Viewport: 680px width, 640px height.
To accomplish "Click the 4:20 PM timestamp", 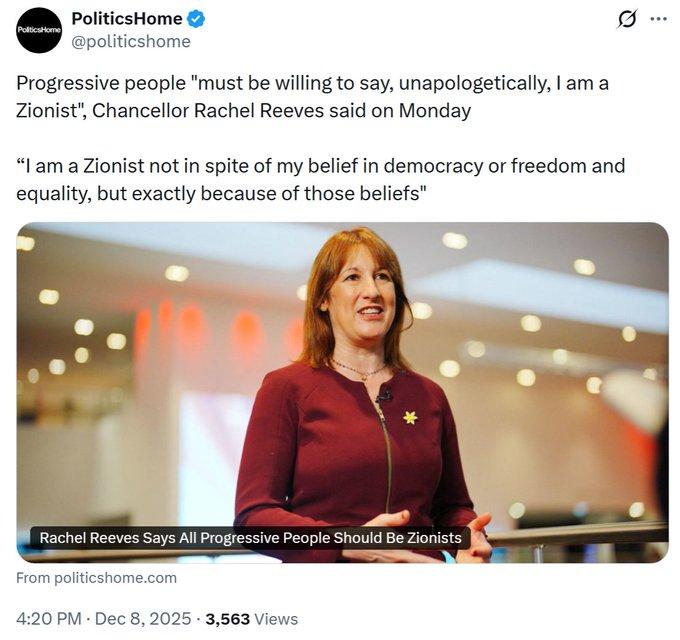I will pos(49,619).
